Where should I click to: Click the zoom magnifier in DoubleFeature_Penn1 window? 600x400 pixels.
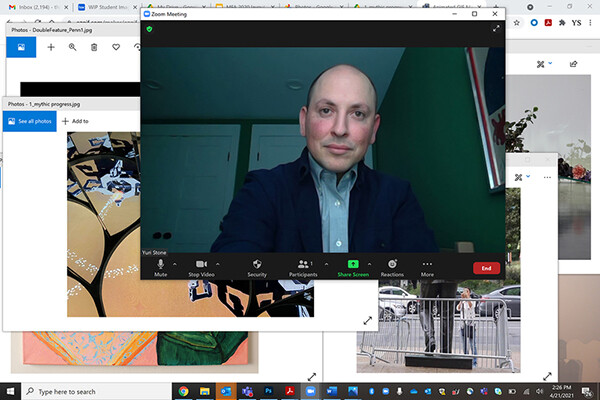(x=72, y=47)
